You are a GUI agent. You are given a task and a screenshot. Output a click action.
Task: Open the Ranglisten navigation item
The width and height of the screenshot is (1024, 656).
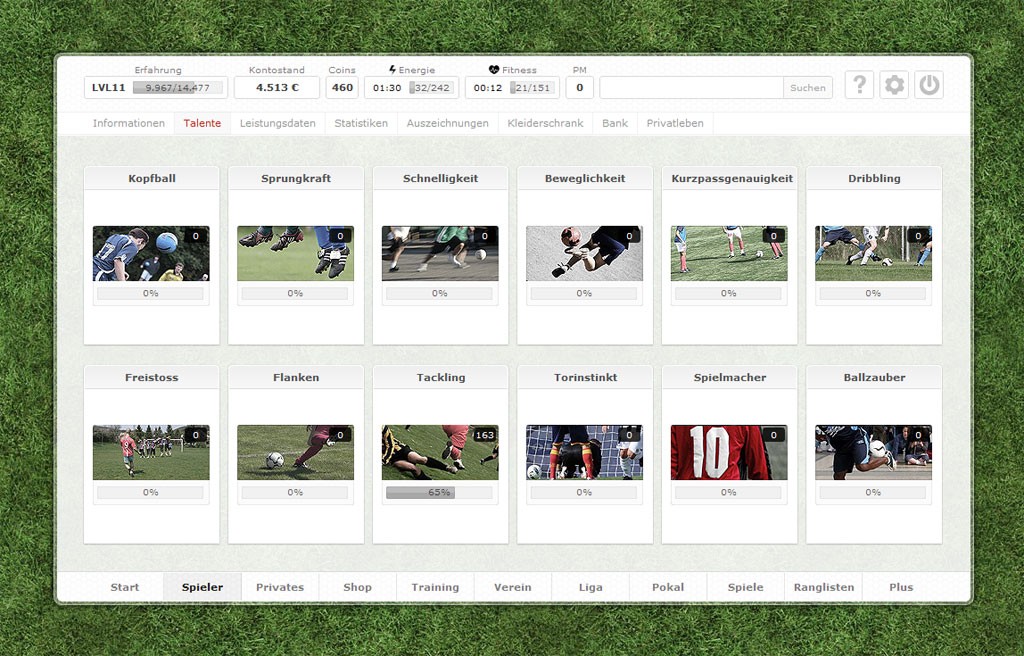click(824, 587)
